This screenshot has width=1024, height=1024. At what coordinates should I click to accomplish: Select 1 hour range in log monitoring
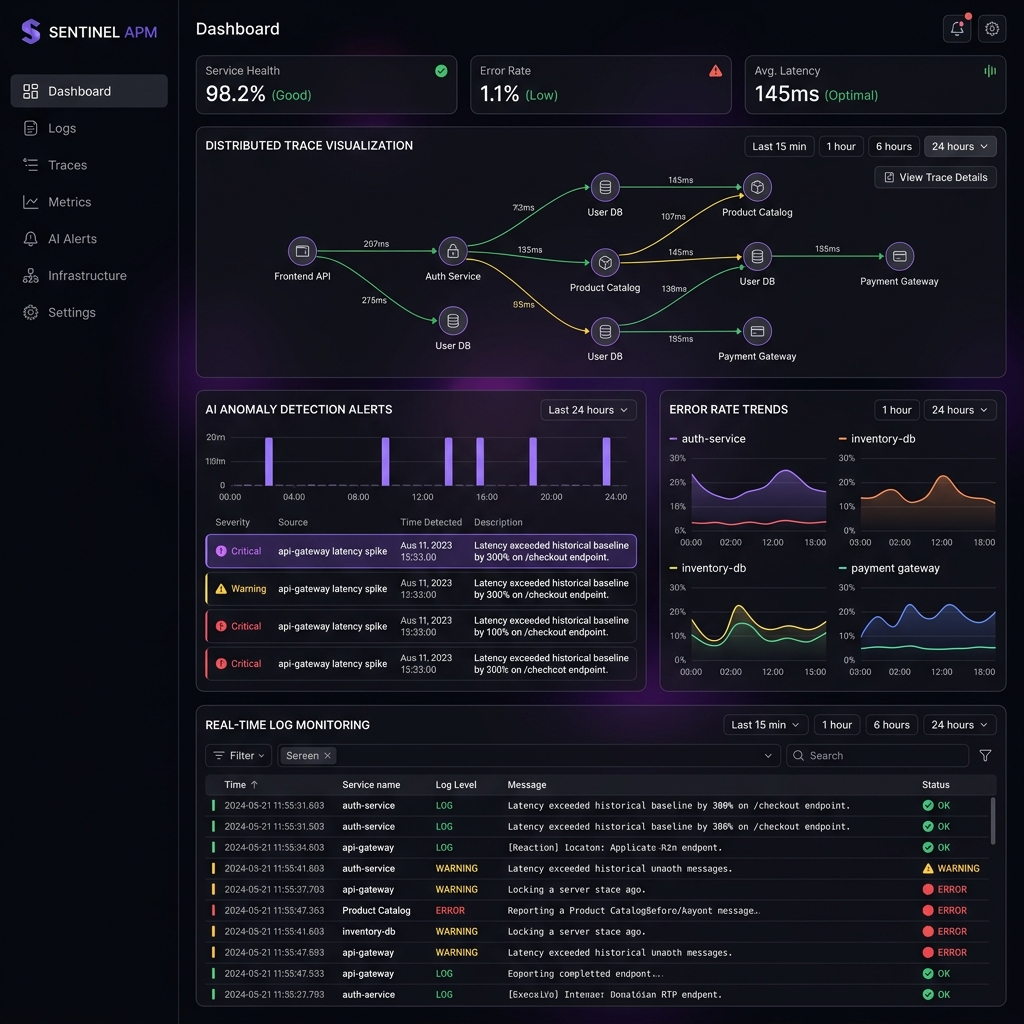click(x=837, y=725)
